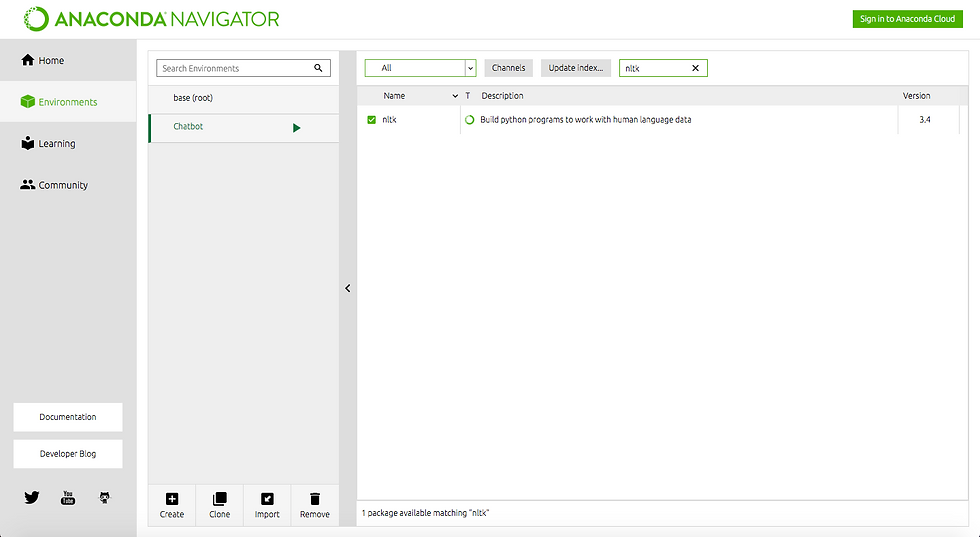The image size is (980, 537).
Task: Select the Chatbot environment
Action: point(244,128)
